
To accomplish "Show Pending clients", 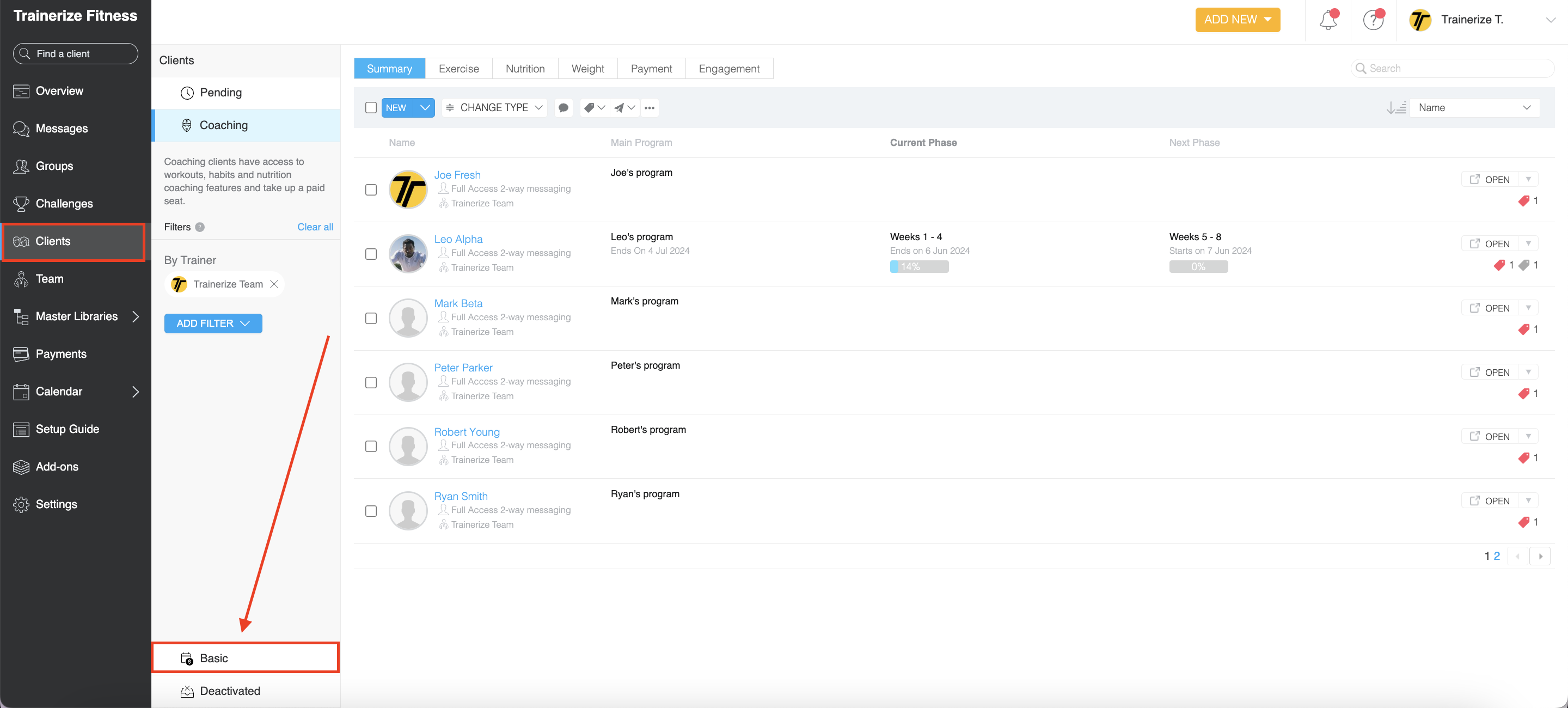I will 246,93.
